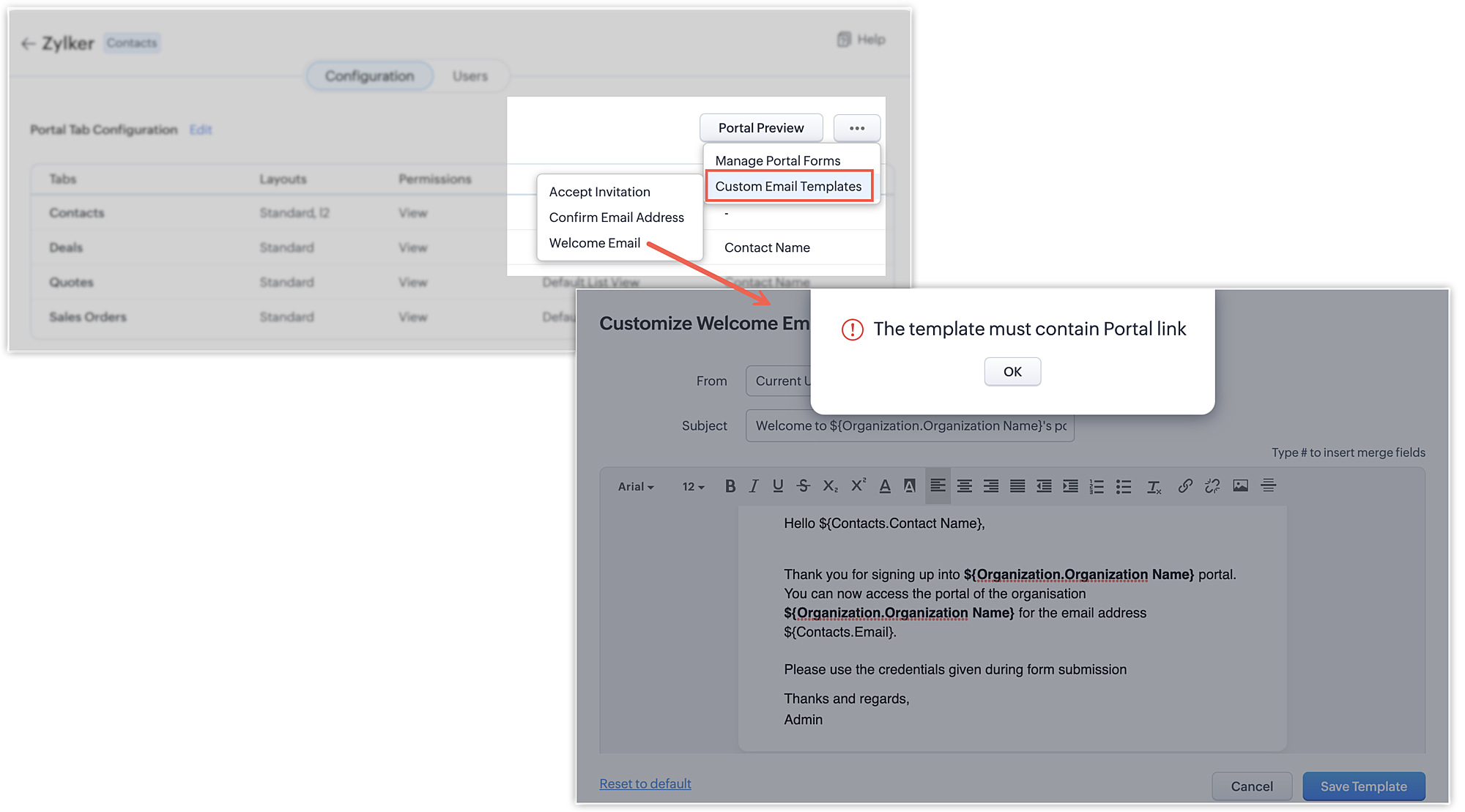
Task: Click the superscript icon
Action: [858, 486]
